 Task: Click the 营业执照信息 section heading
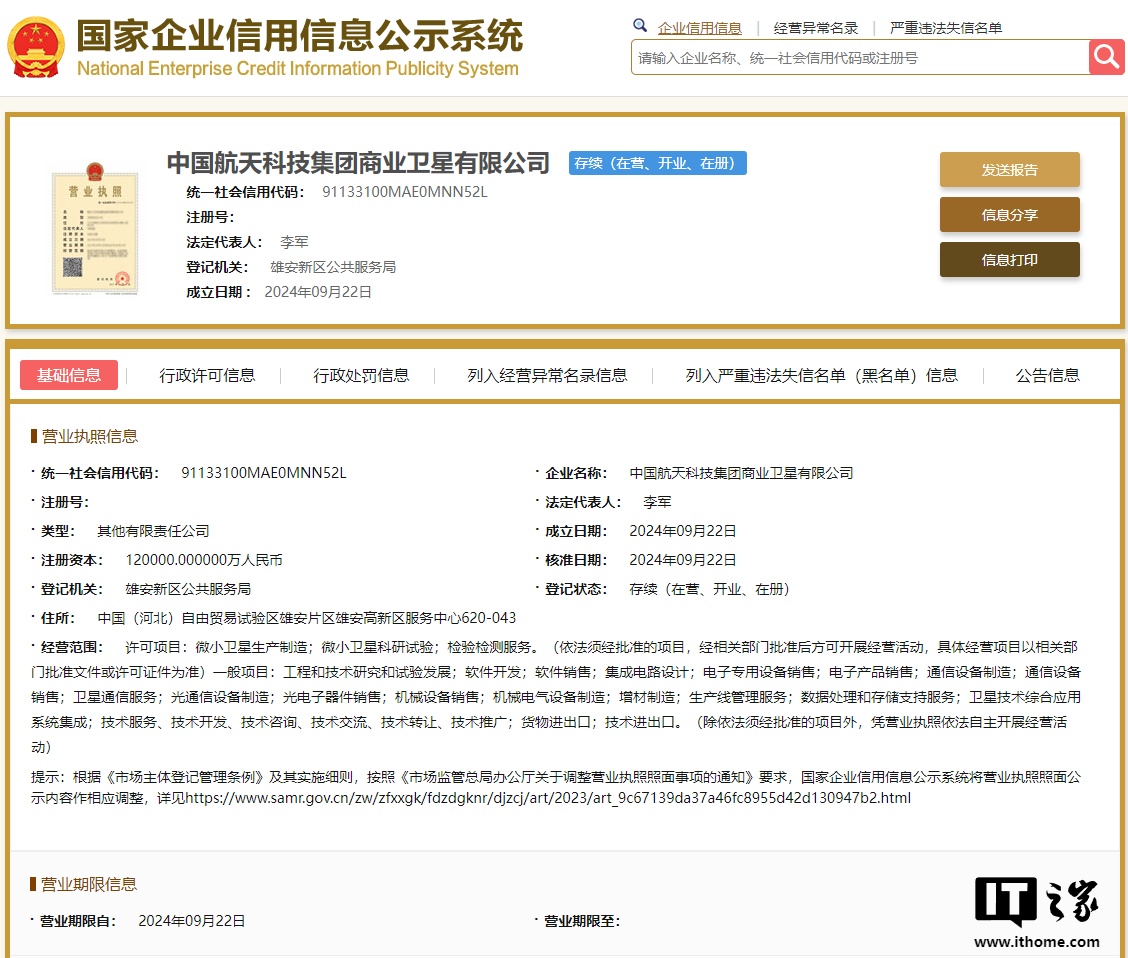click(x=89, y=437)
